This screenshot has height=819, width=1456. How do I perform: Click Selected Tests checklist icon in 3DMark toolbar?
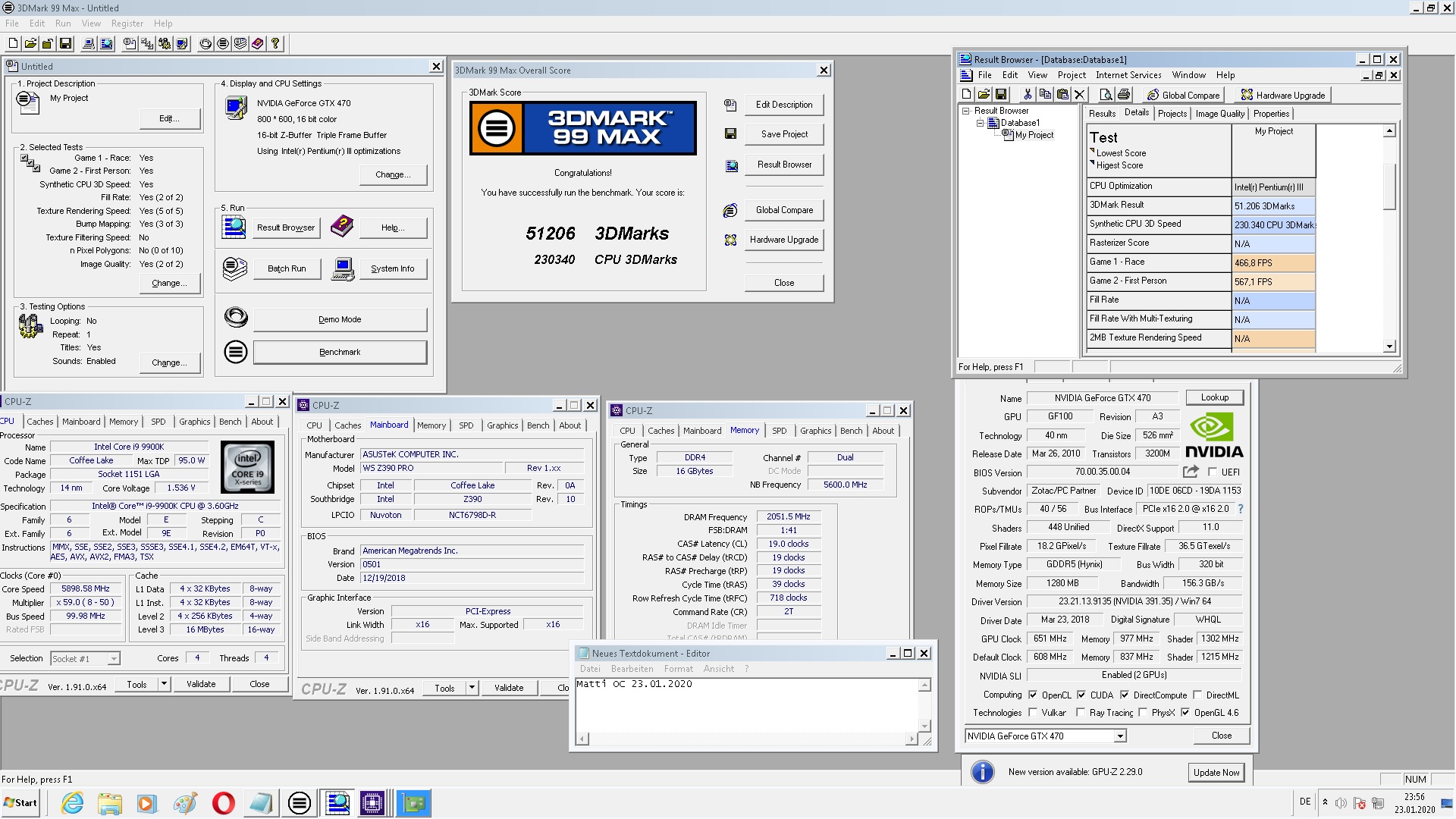147,44
